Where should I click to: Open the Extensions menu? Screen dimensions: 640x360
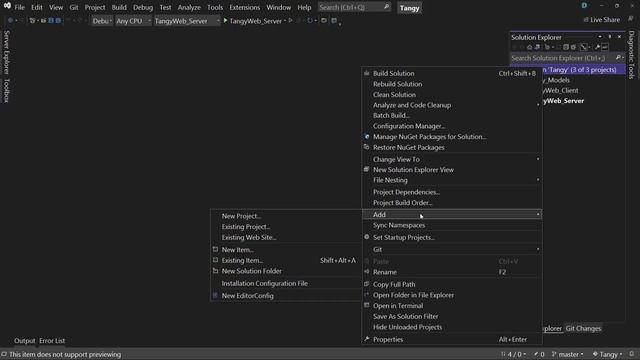coord(244,7)
